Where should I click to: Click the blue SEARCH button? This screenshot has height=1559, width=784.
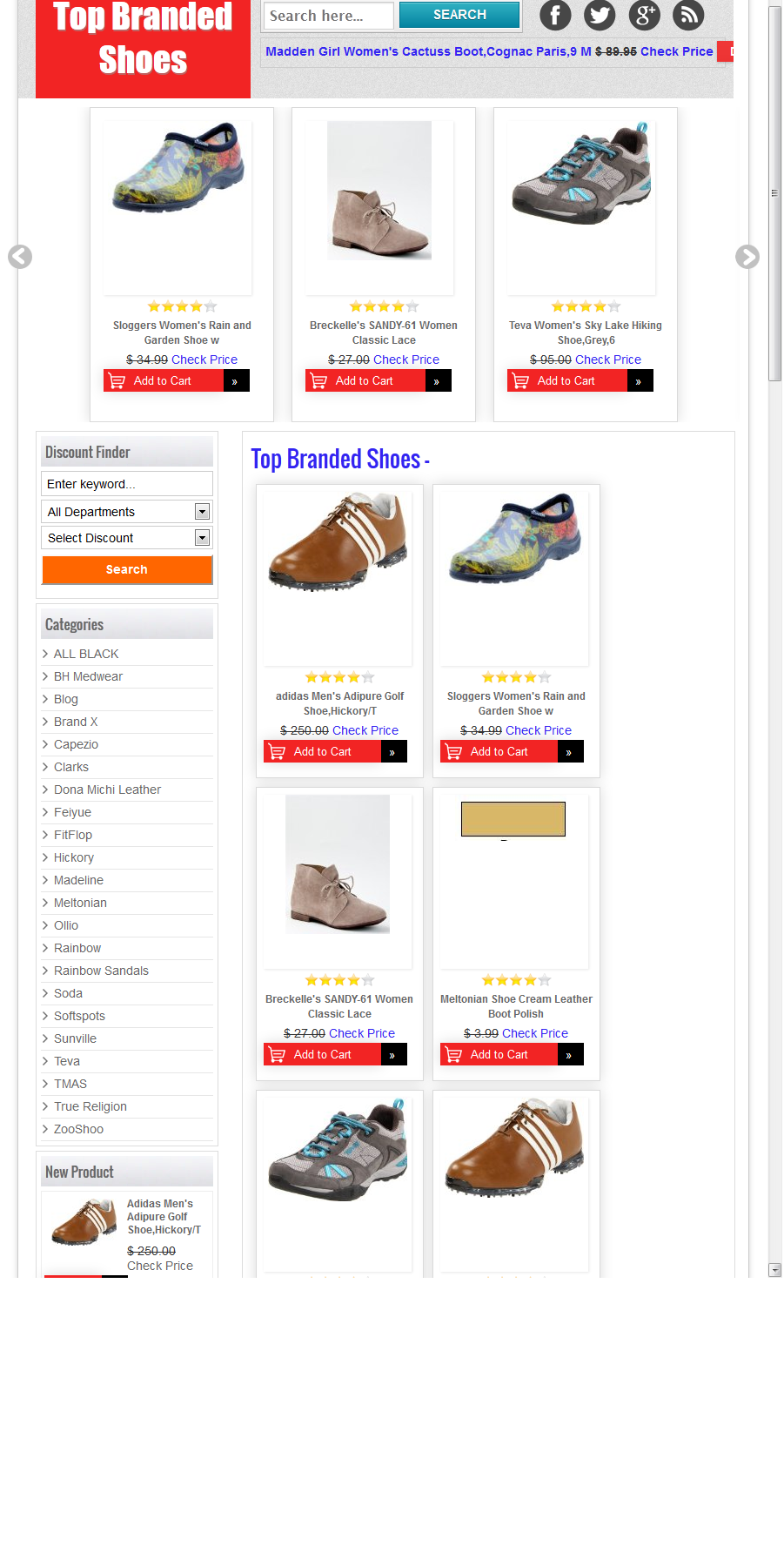coord(459,15)
